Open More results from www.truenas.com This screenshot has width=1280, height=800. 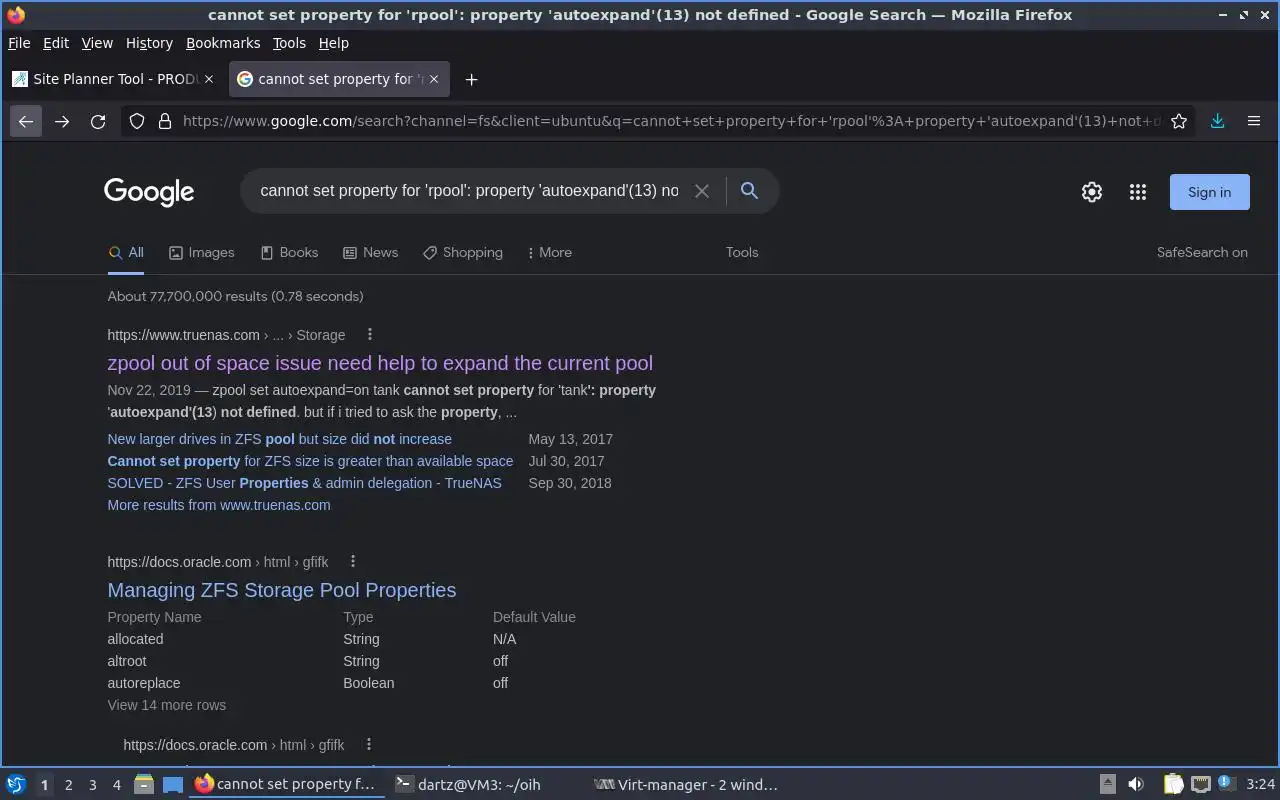(x=219, y=505)
